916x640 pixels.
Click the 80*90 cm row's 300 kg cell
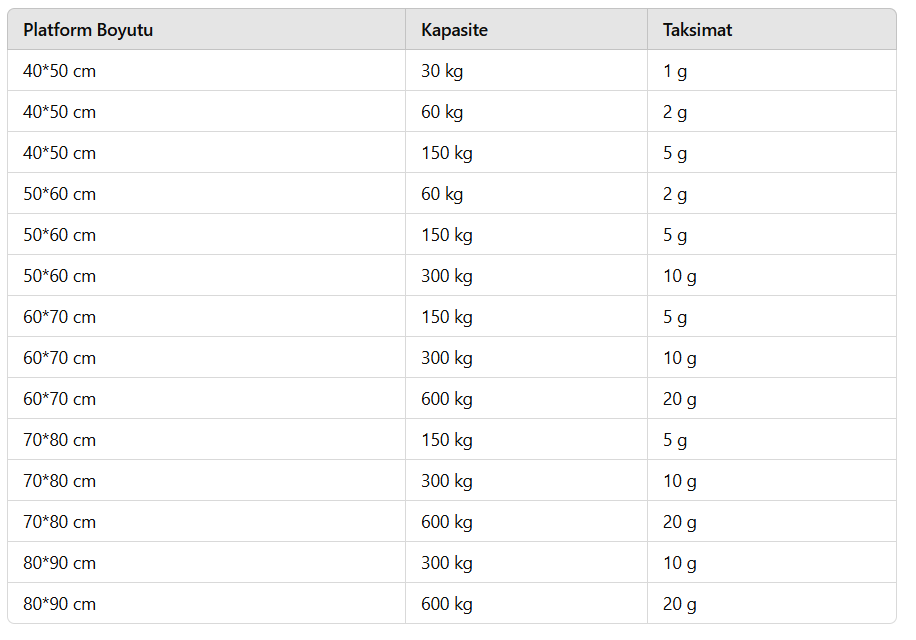pos(526,563)
